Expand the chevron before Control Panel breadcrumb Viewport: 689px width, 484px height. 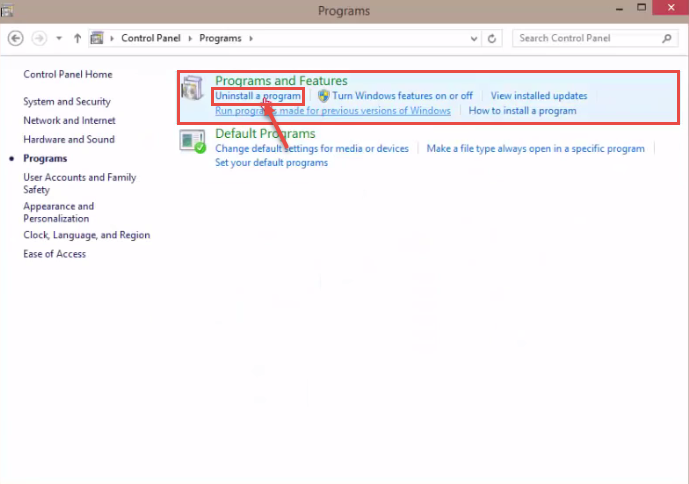(x=112, y=38)
